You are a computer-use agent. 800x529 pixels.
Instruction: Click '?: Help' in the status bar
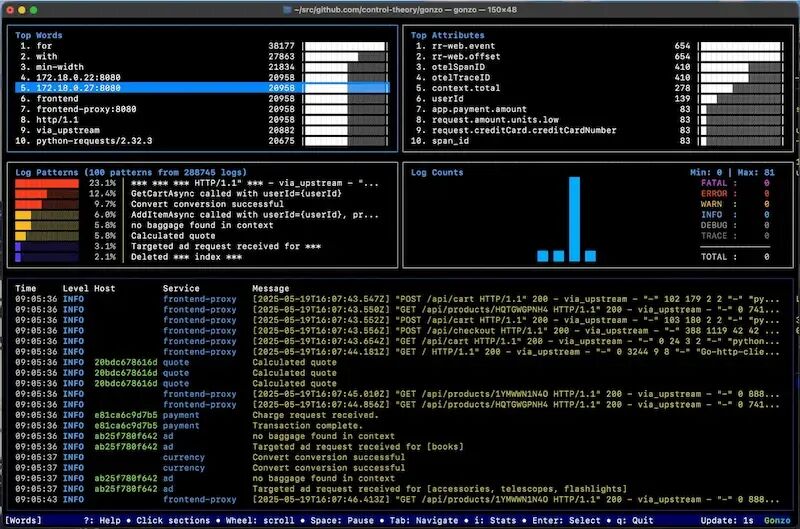[x=102, y=520]
